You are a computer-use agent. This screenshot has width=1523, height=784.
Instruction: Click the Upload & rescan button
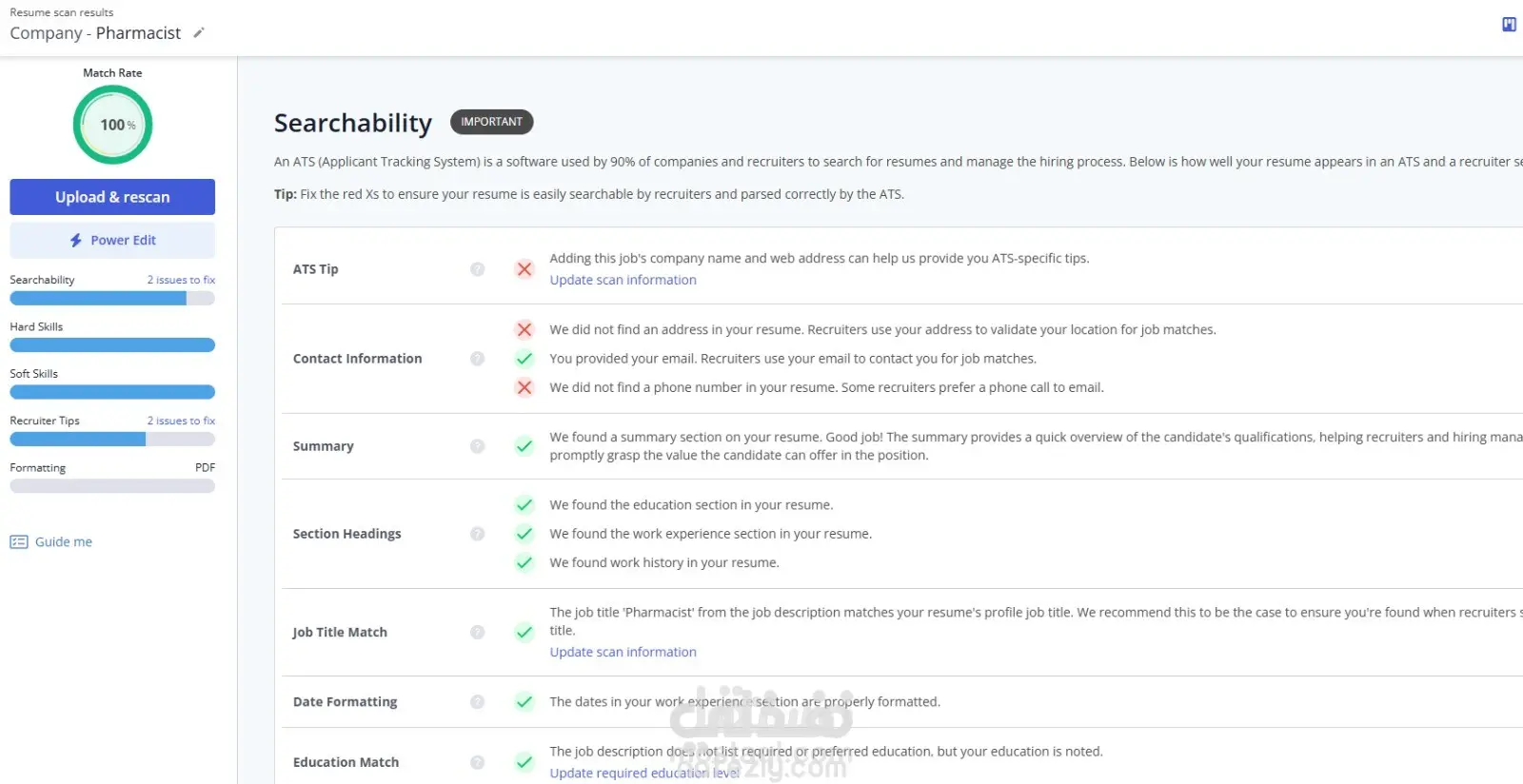[x=112, y=197]
